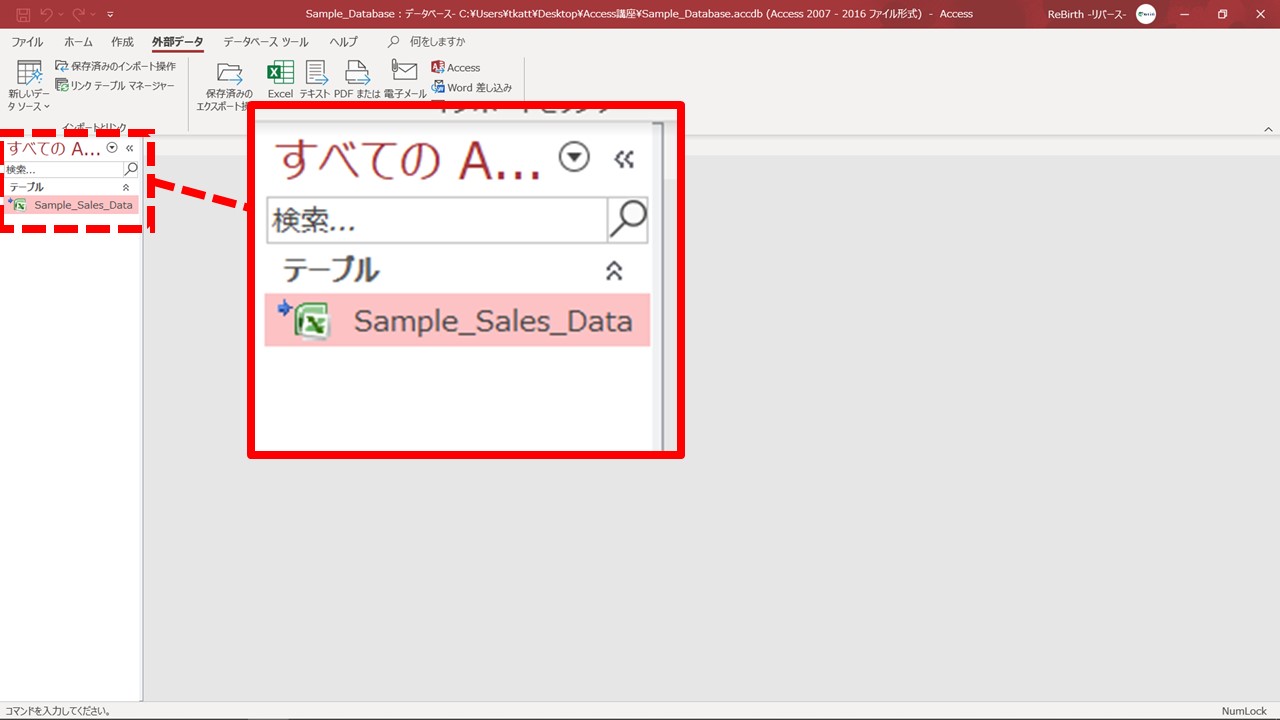Click the magnifier icon in the navigation search box
The height and width of the screenshot is (720, 1280).
click(130, 169)
